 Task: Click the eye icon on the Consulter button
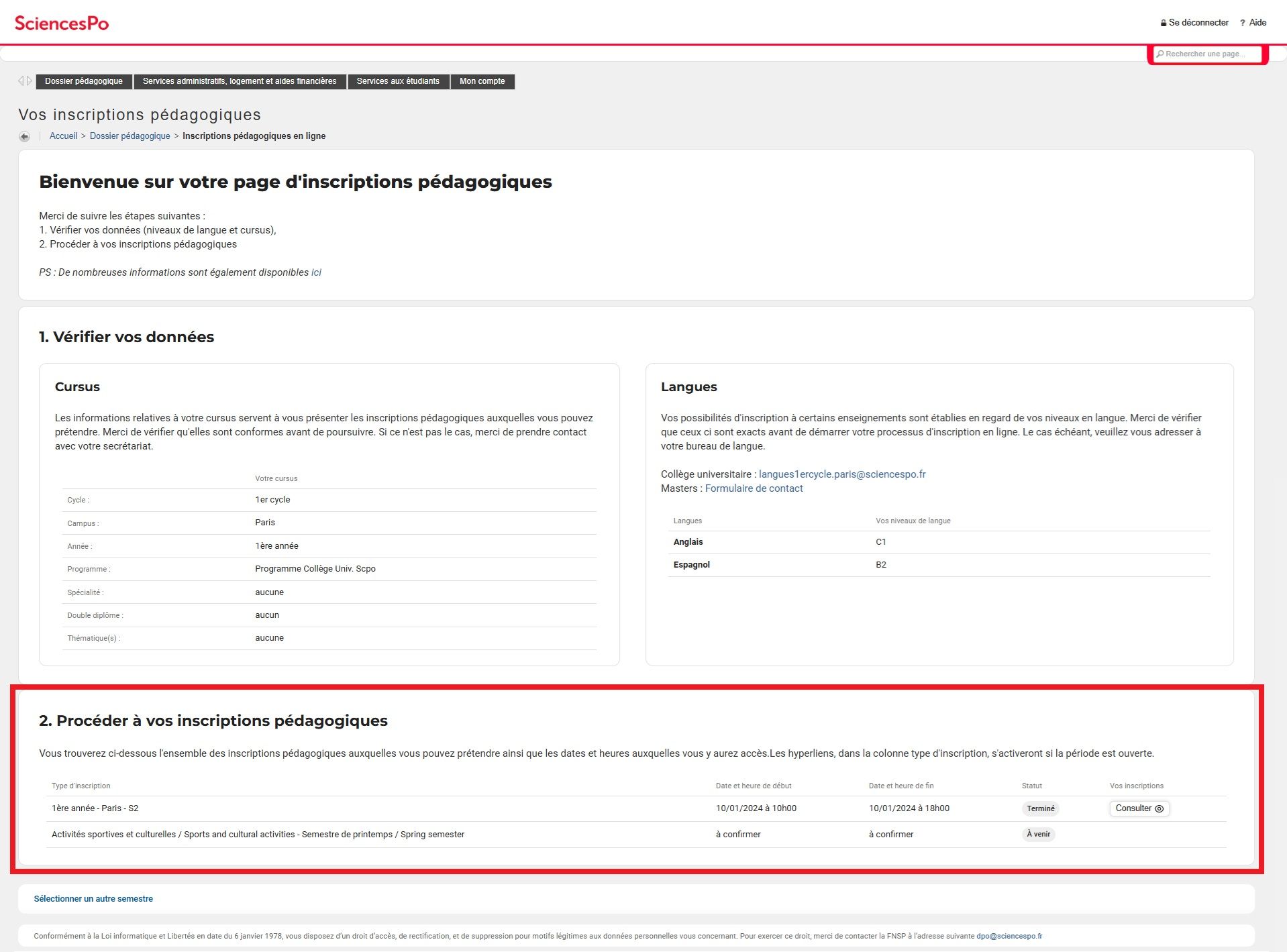click(1160, 808)
